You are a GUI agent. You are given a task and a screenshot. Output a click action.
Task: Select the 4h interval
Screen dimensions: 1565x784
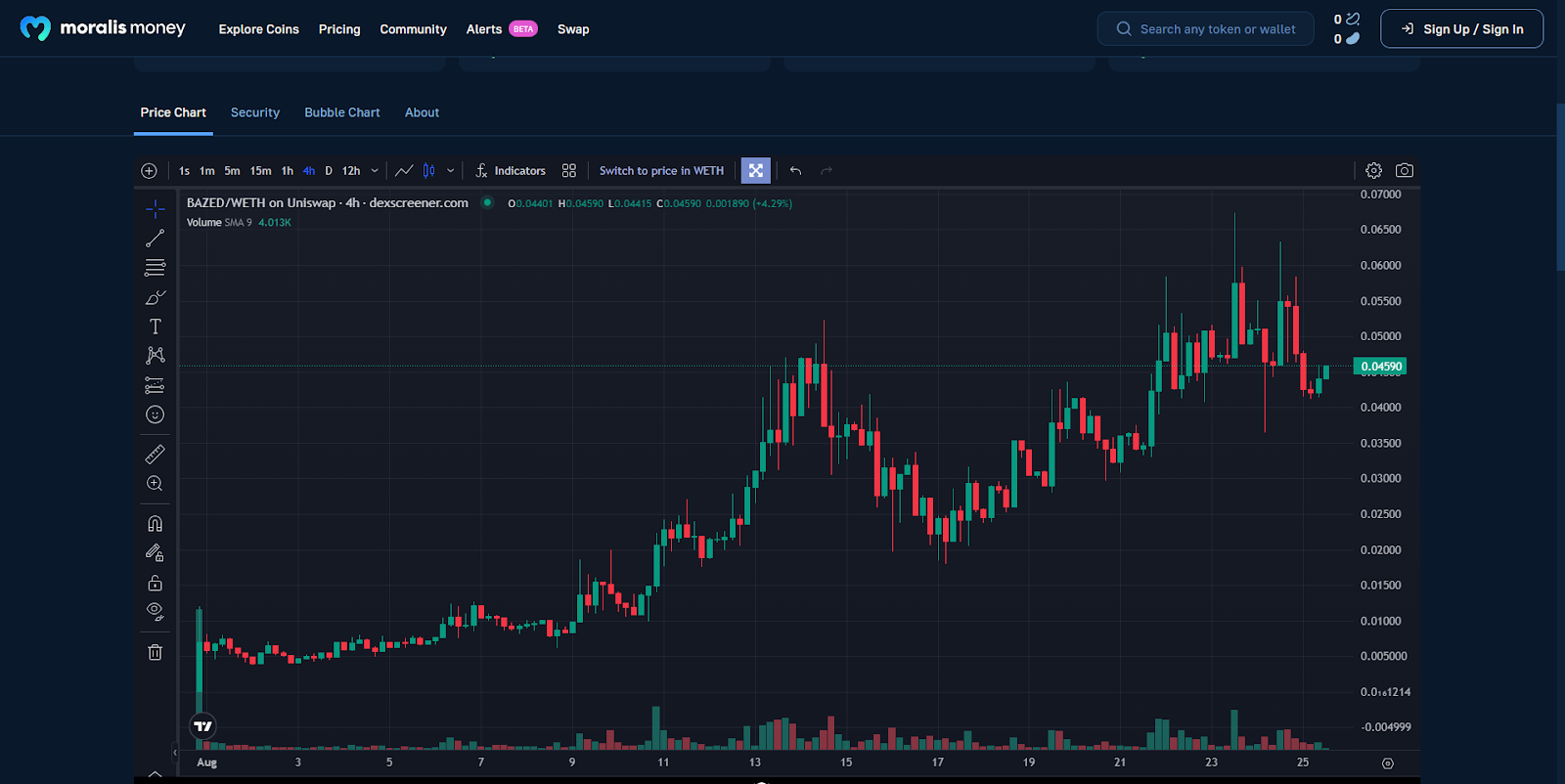point(309,171)
